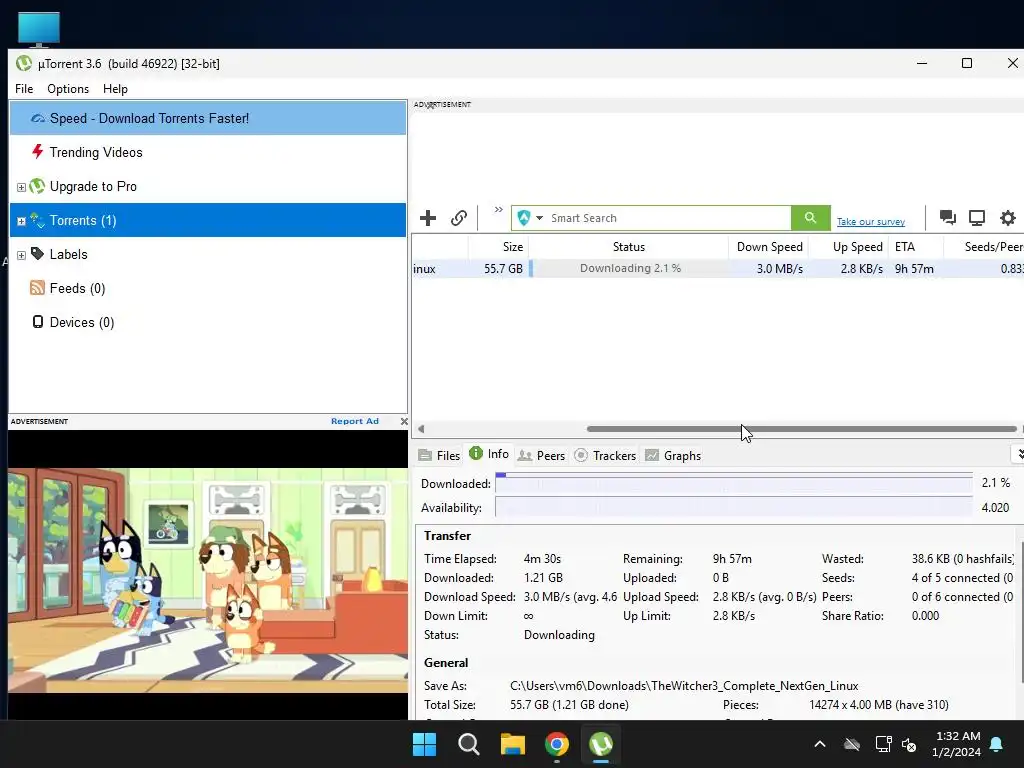This screenshot has height=768, width=1024.
Task: Open Windows Search from the taskbar
Action: coord(468,744)
